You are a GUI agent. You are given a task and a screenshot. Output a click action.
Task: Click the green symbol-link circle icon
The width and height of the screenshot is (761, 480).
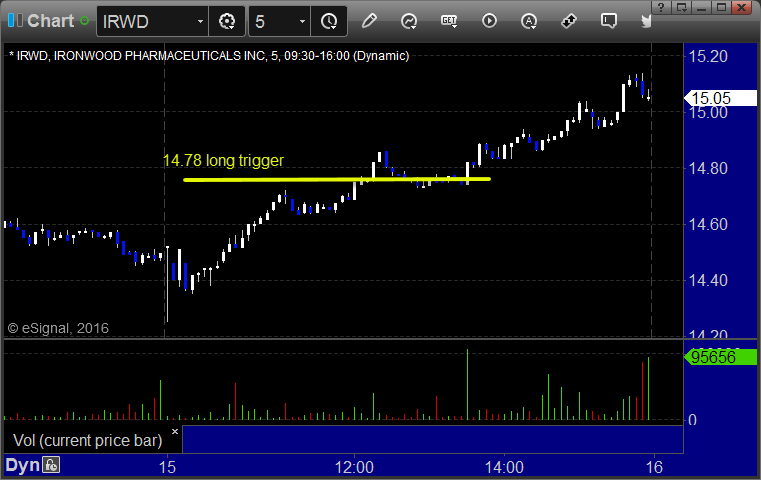click(x=84, y=21)
